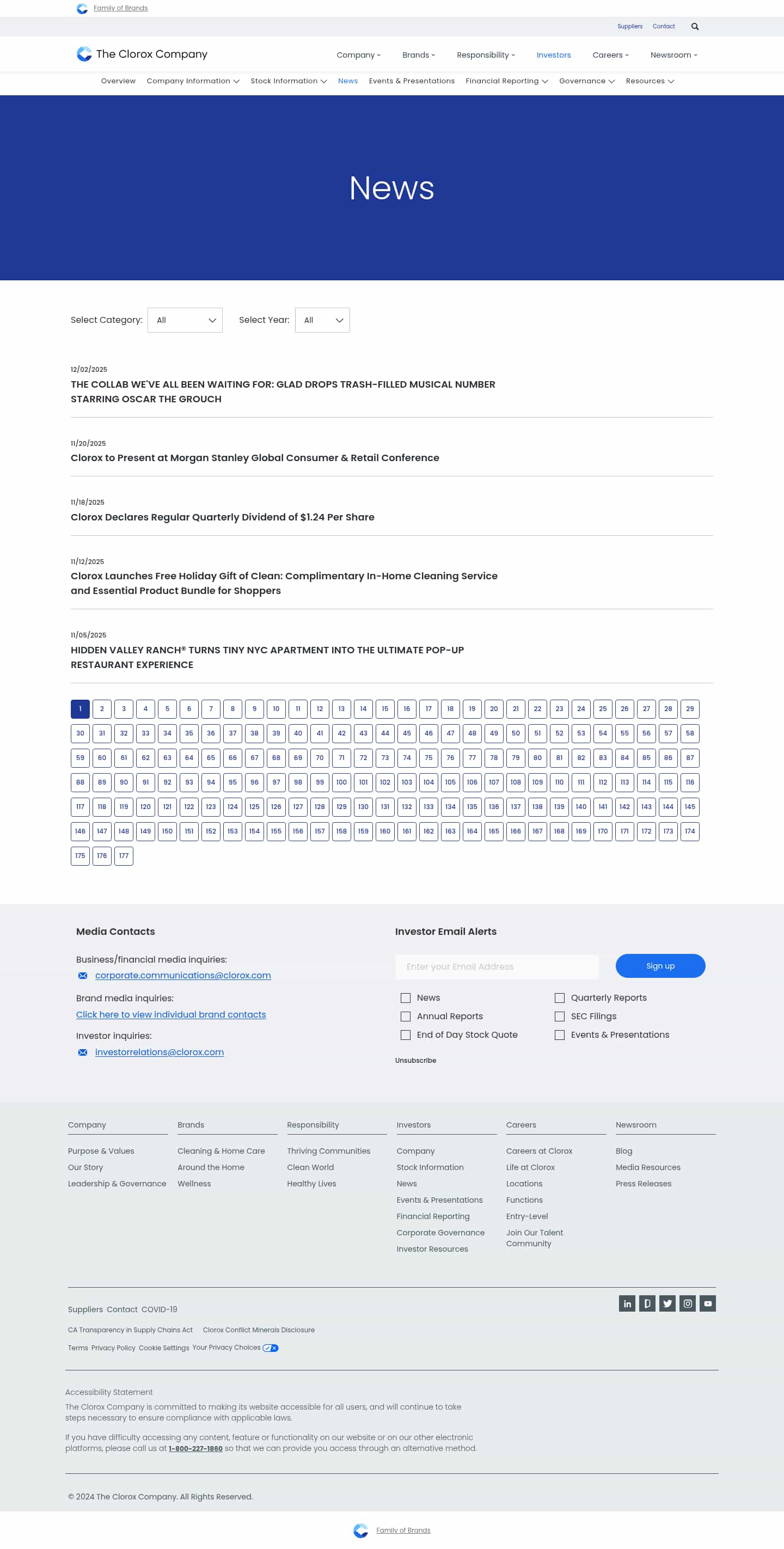This screenshot has width=784, height=1549.
Task: Open the Brands main menu
Action: pos(419,55)
